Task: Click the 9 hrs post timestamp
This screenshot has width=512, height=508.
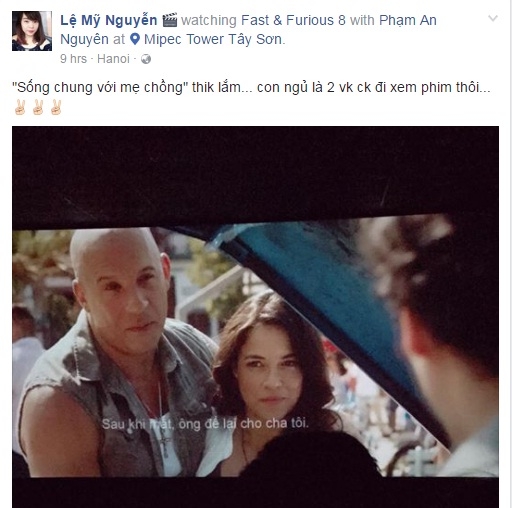Action: click(x=73, y=59)
